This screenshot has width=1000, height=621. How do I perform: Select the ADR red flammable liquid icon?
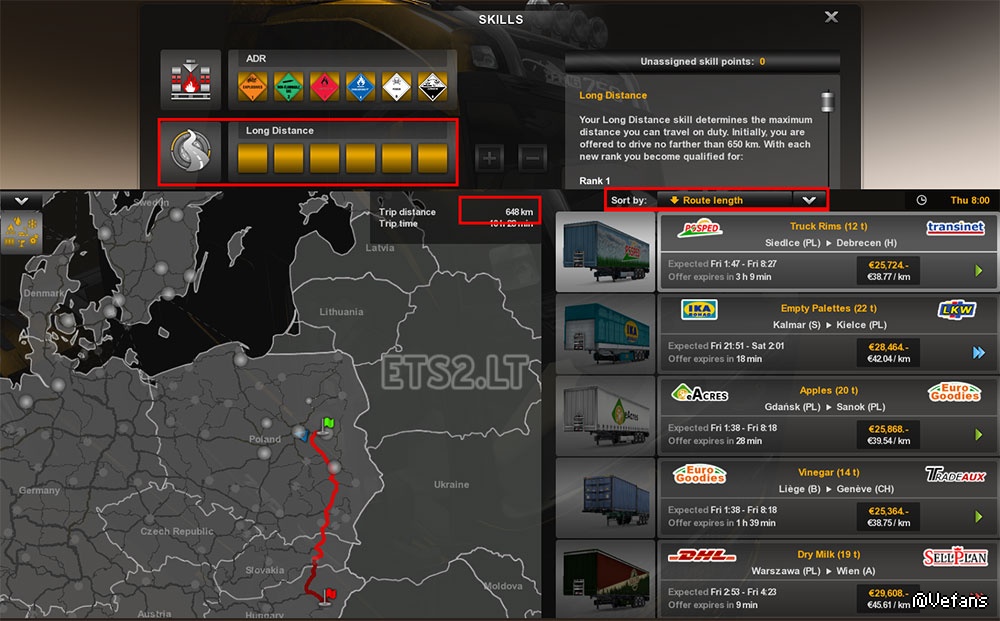coord(325,86)
